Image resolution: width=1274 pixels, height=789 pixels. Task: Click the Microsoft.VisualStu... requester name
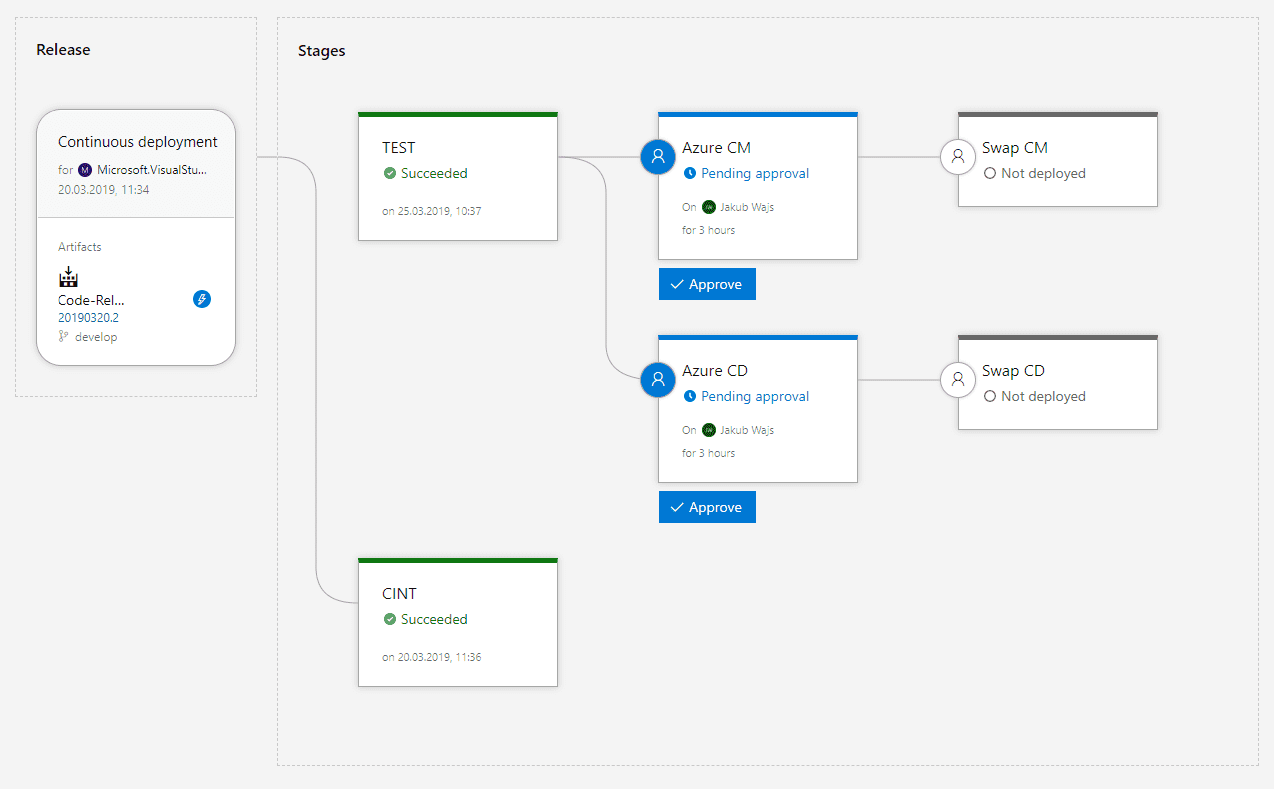(x=152, y=170)
